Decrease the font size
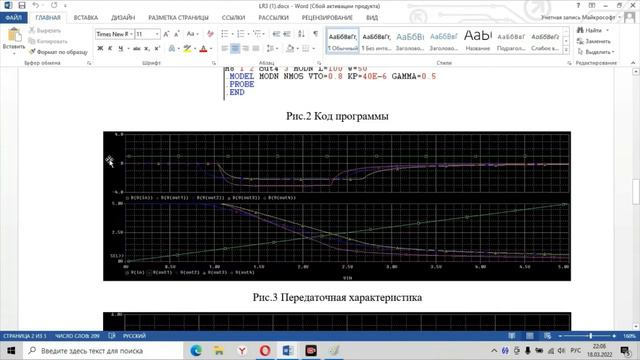Viewport: 640px width, 360px height. pyautogui.click(x=177, y=34)
